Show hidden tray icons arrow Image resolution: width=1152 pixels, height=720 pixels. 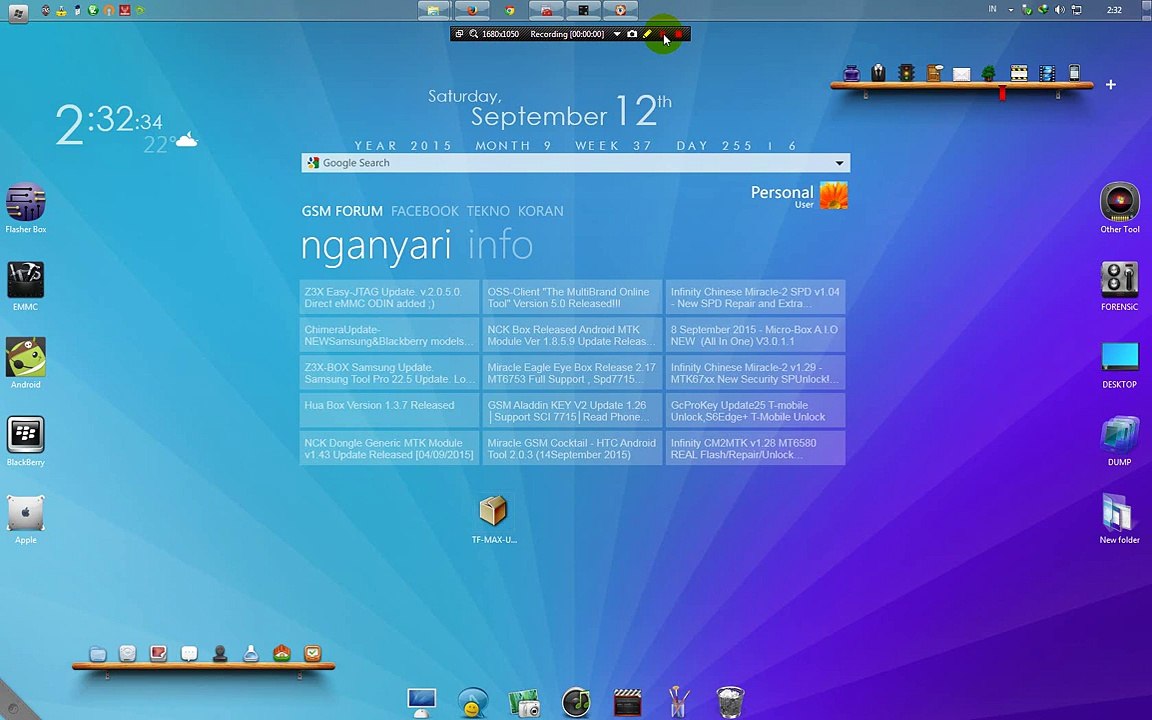[x=1011, y=10]
